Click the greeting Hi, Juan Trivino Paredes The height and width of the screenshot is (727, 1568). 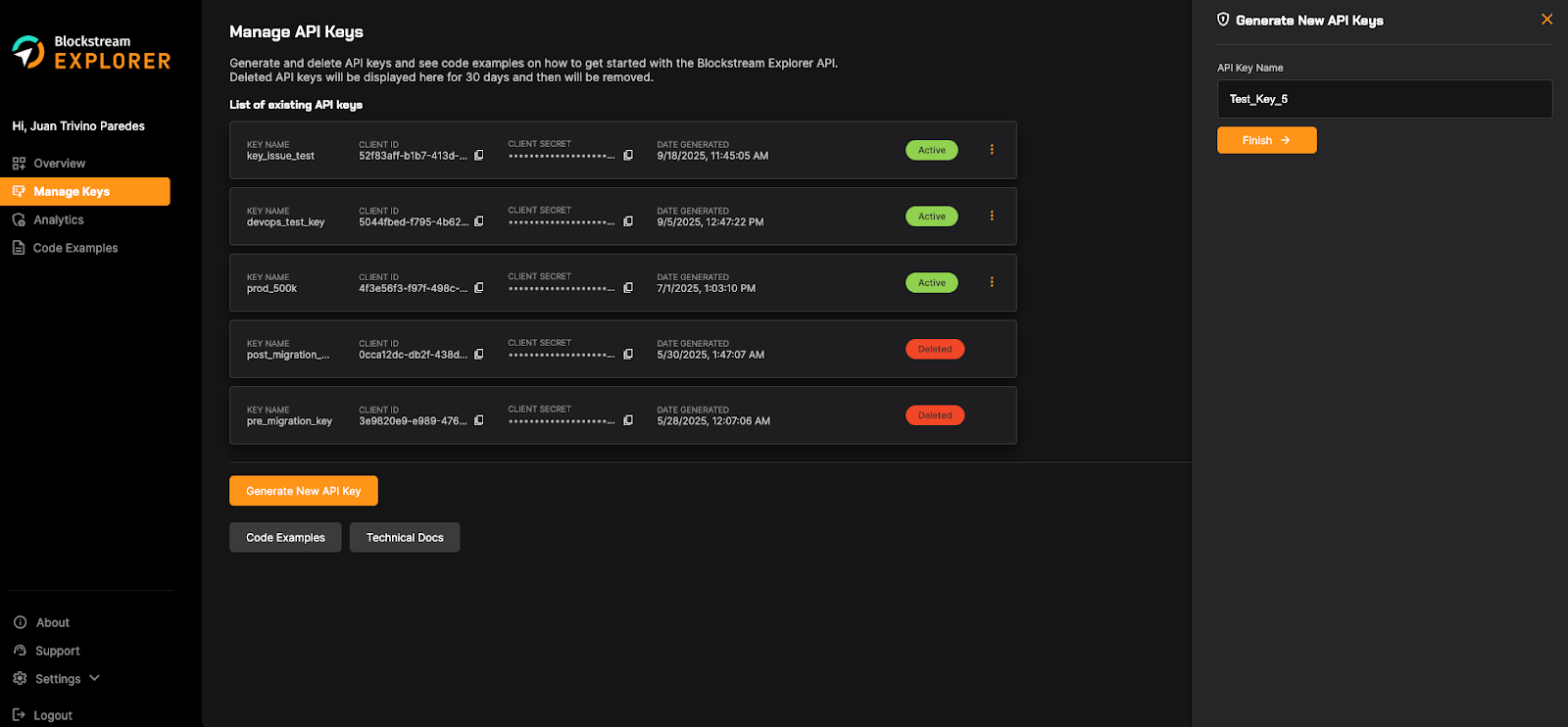click(78, 126)
